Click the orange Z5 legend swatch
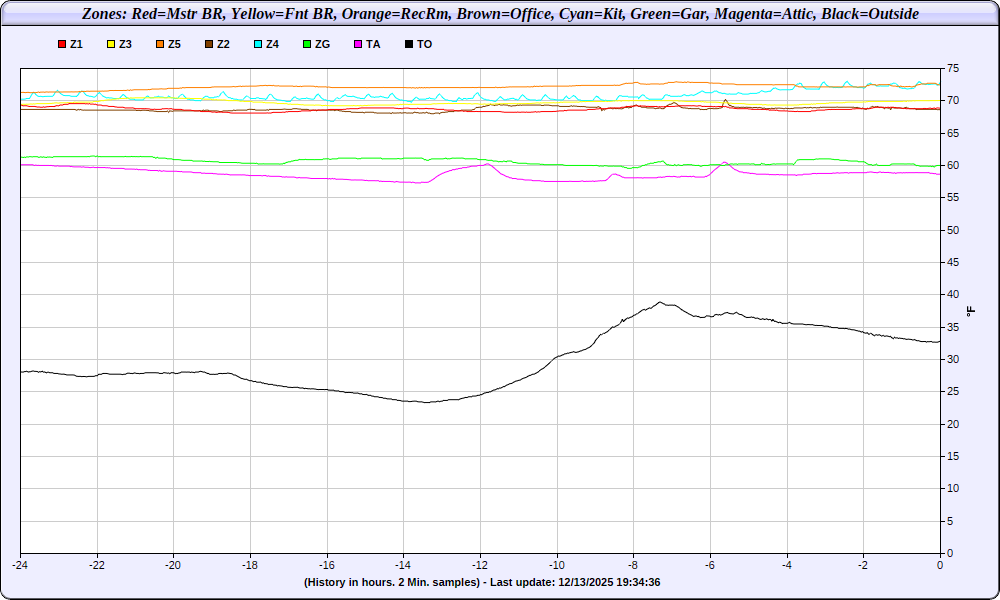 [x=160, y=45]
